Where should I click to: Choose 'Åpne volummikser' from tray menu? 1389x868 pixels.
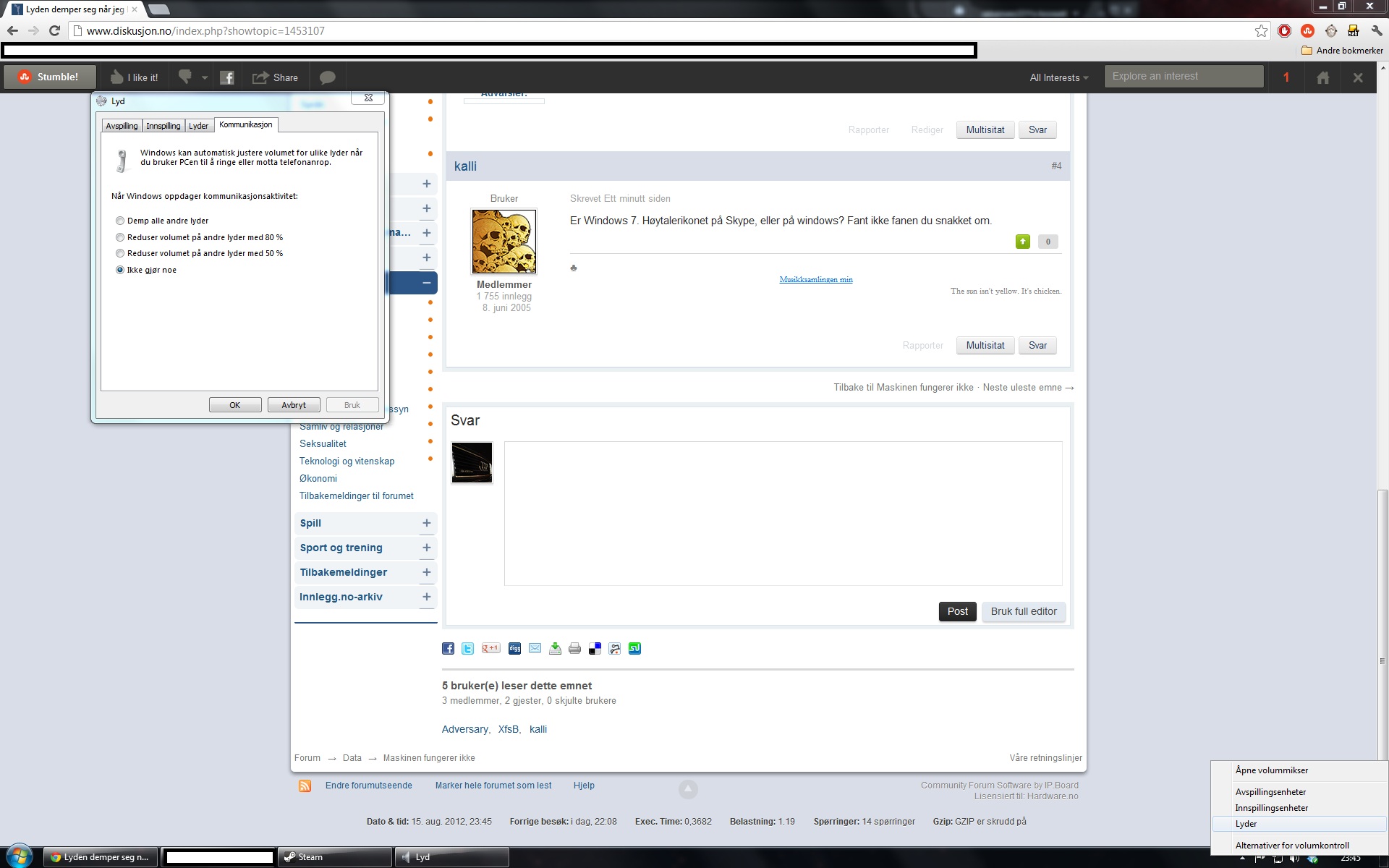pos(1299,770)
